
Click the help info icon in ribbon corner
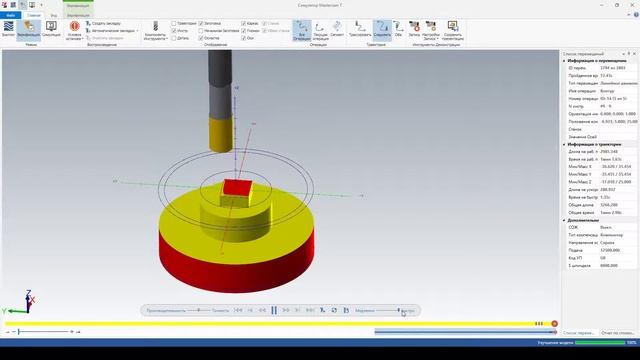tap(636, 15)
